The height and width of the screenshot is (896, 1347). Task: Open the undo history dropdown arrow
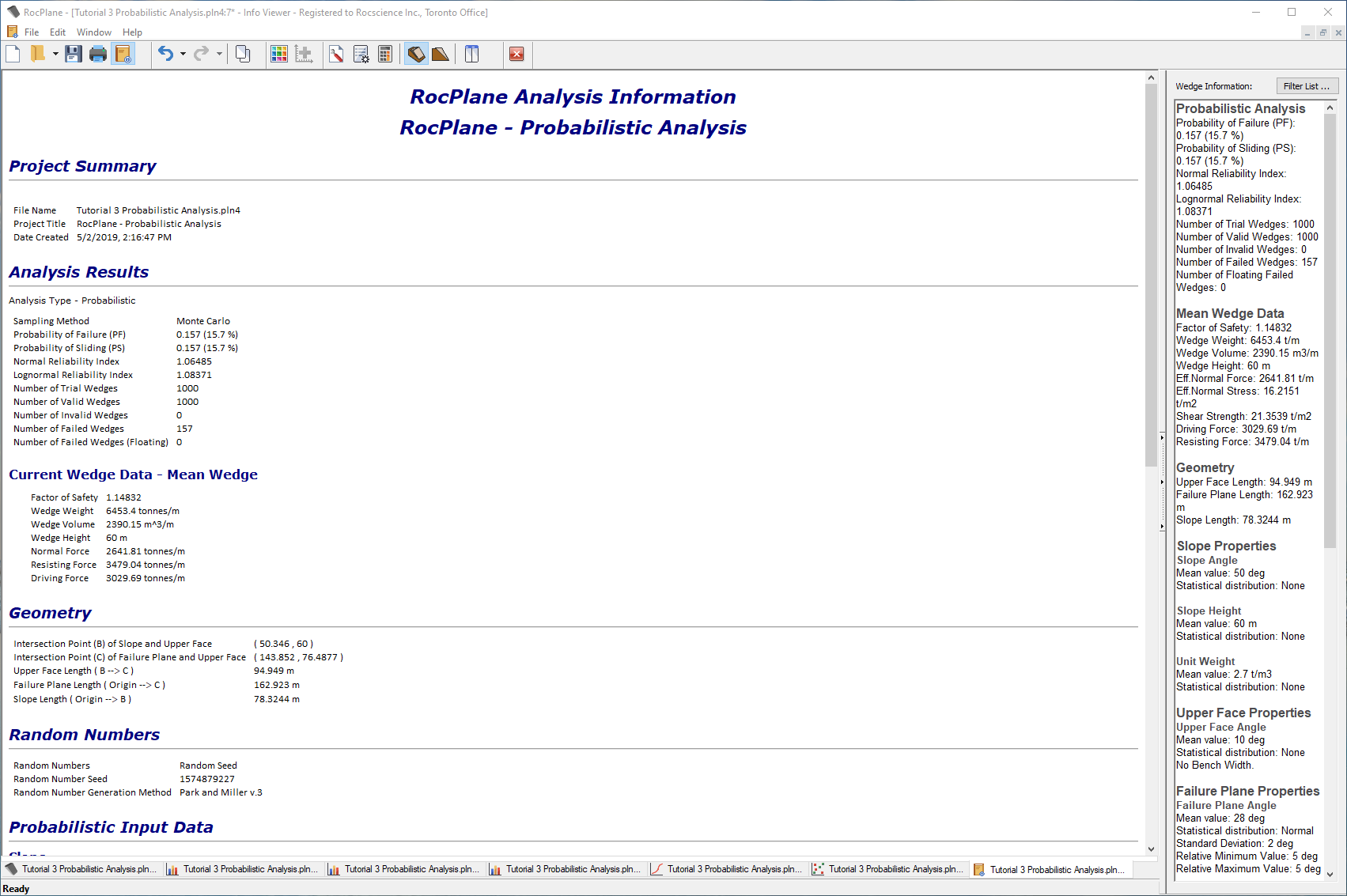click(x=183, y=54)
